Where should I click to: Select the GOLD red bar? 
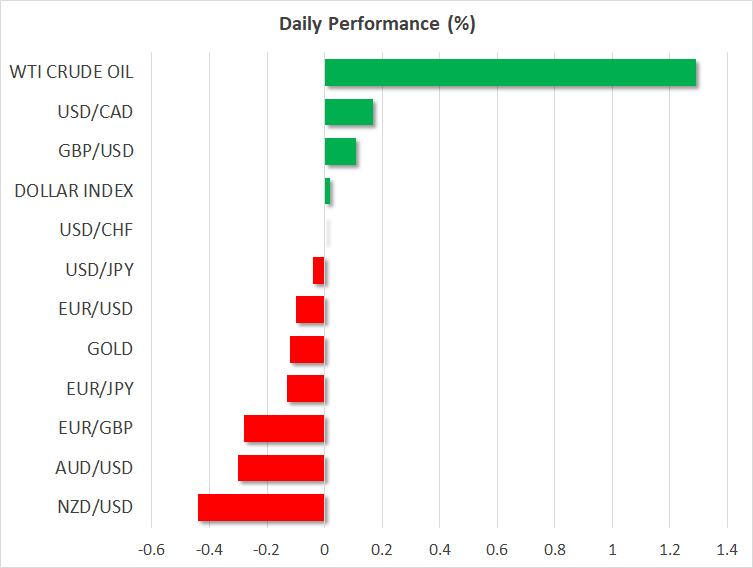pyautogui.click(x=307, y=350)
